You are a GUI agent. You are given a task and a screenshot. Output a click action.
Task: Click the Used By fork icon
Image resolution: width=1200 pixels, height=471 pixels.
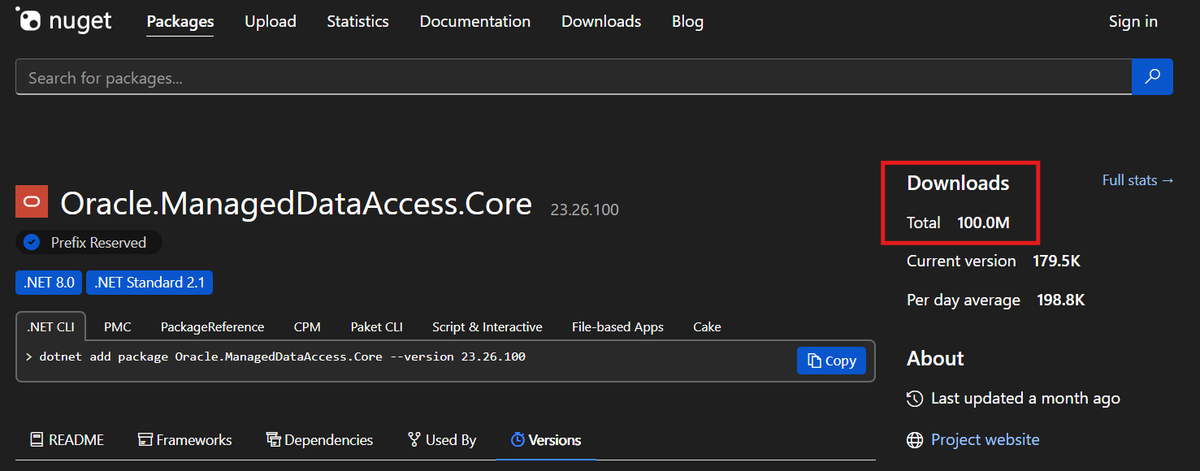tap(414, 440)
